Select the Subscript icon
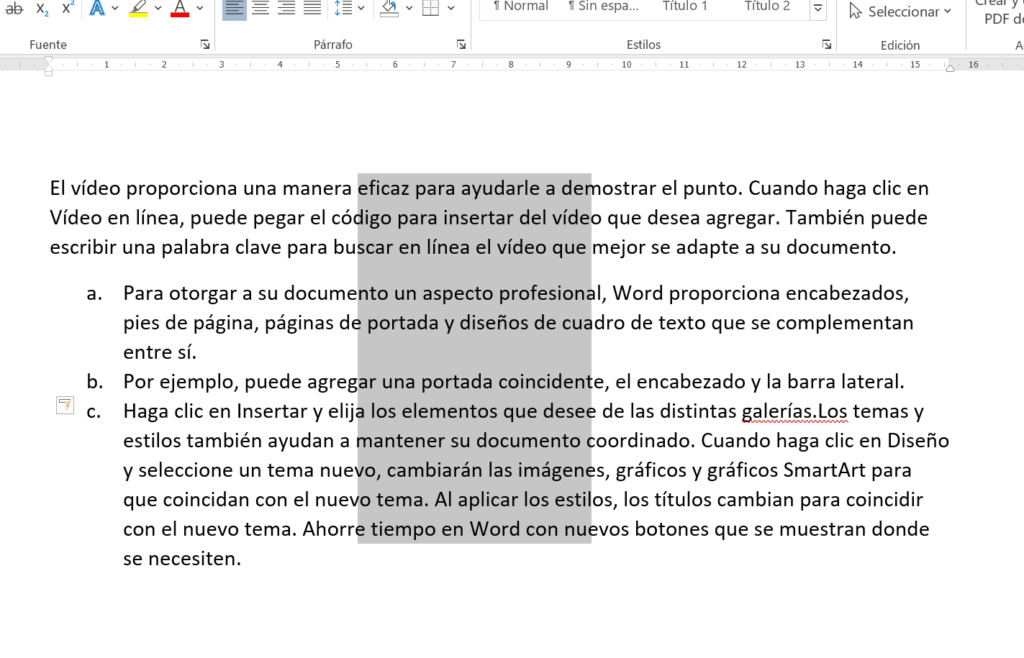This screenshot has width=1024, height=658. pyautogui.click(x=41, y=9)
